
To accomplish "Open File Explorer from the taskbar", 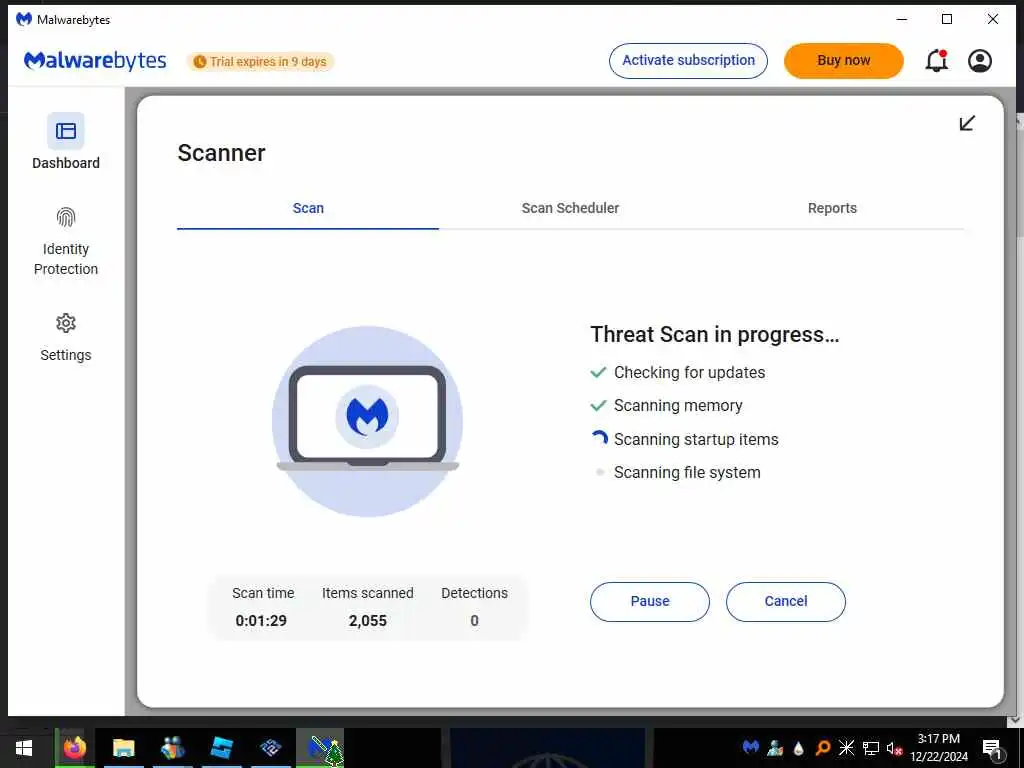I will pos(123,748).
